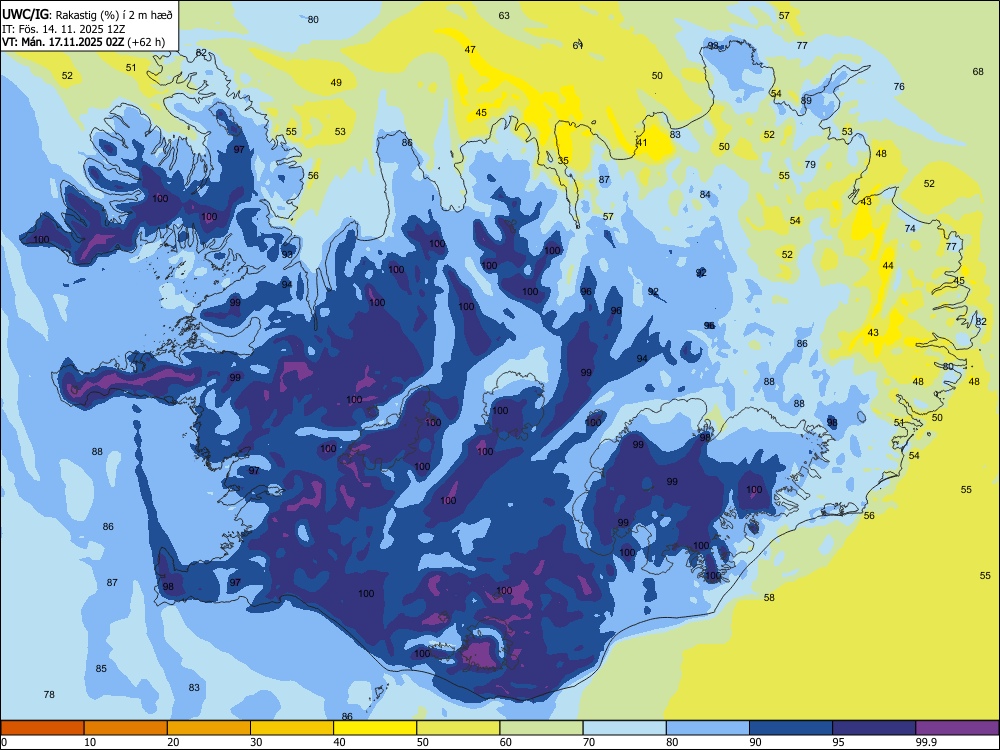This screenshot has width=1000, height=750.
Task: Click the humidity value 68 on the map
Action: (x=978, y=71)
